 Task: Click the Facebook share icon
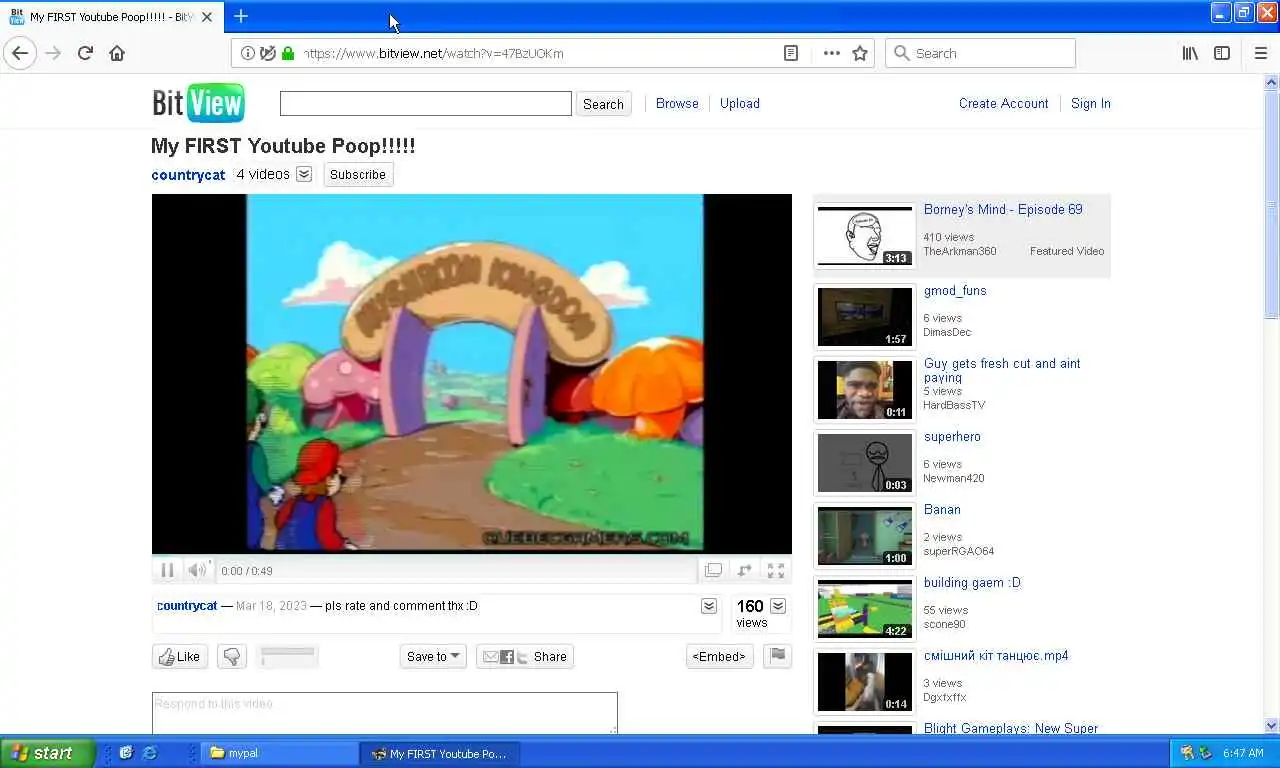507,657
